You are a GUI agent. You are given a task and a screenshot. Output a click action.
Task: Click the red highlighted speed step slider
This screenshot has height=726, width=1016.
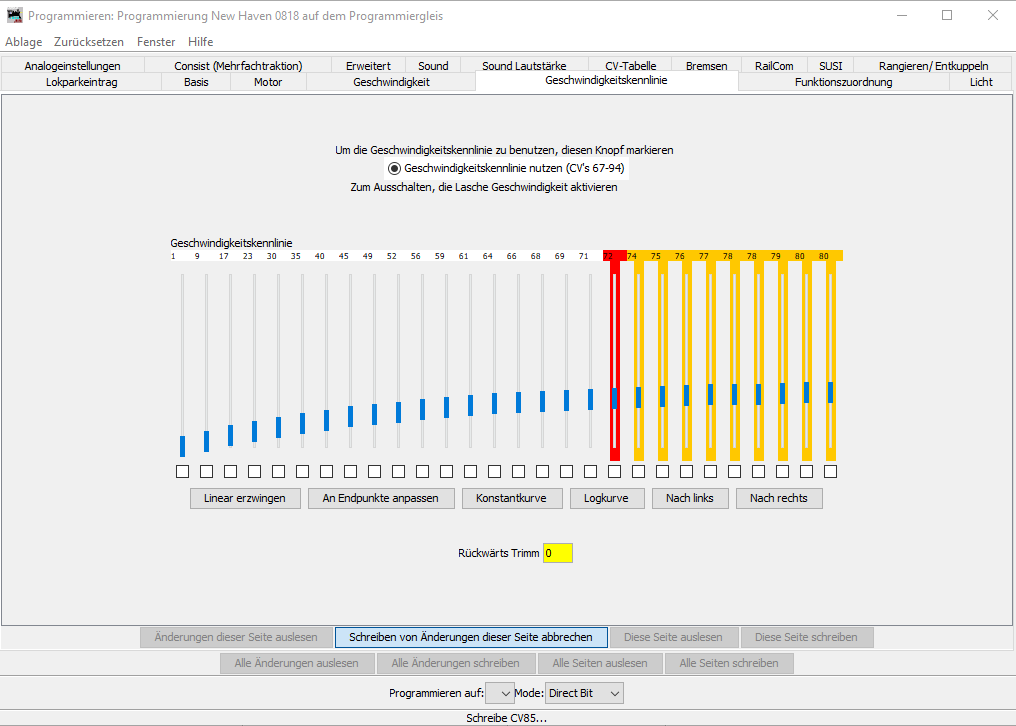coord(614,398)
